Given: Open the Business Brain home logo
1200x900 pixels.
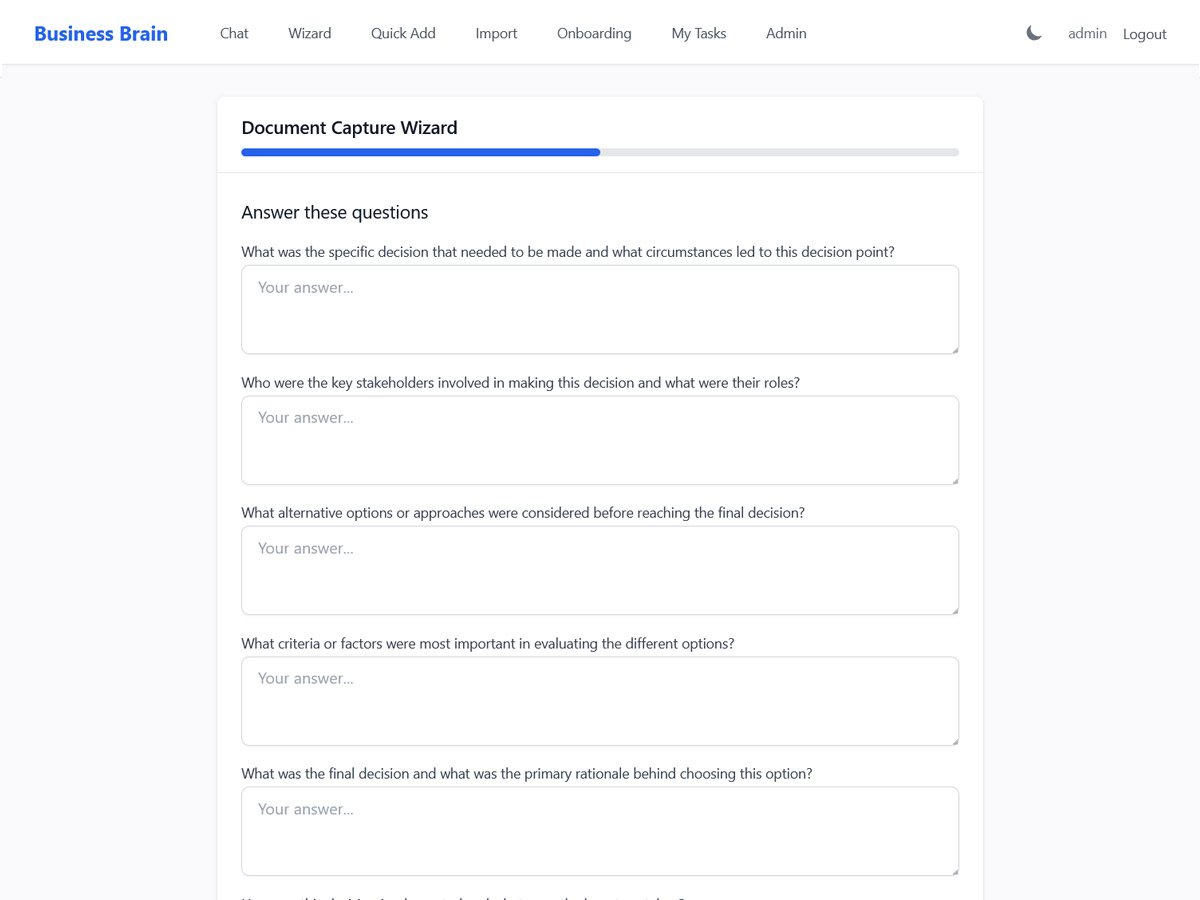Looking at the screenshot, I should [101, 33].
